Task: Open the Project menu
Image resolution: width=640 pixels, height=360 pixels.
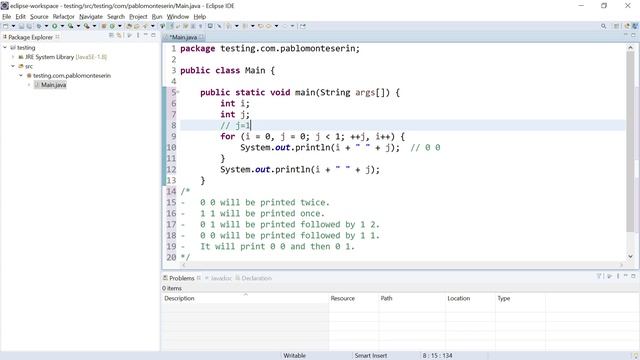Action: (138, 17)
